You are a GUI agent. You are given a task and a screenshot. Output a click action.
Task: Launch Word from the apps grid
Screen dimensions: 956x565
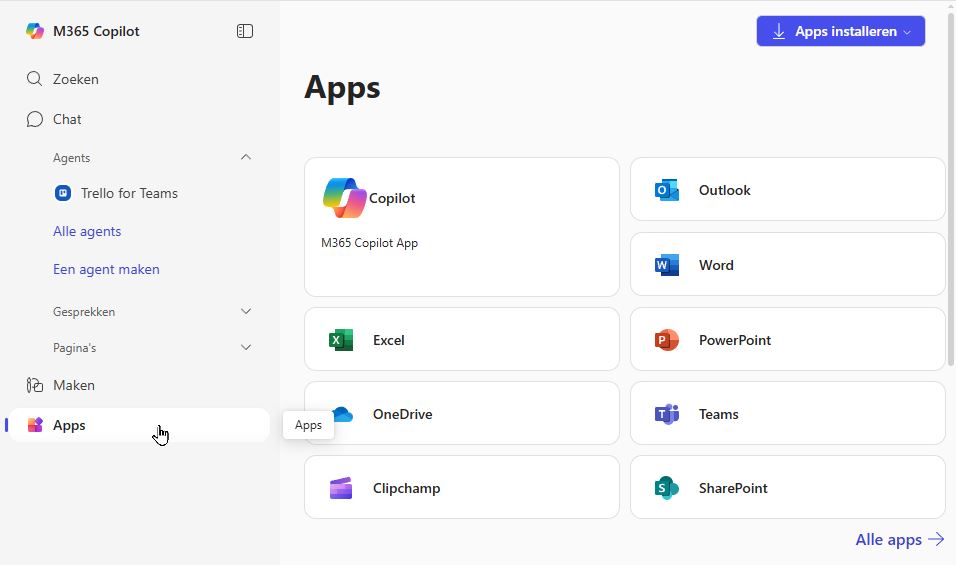666,265
